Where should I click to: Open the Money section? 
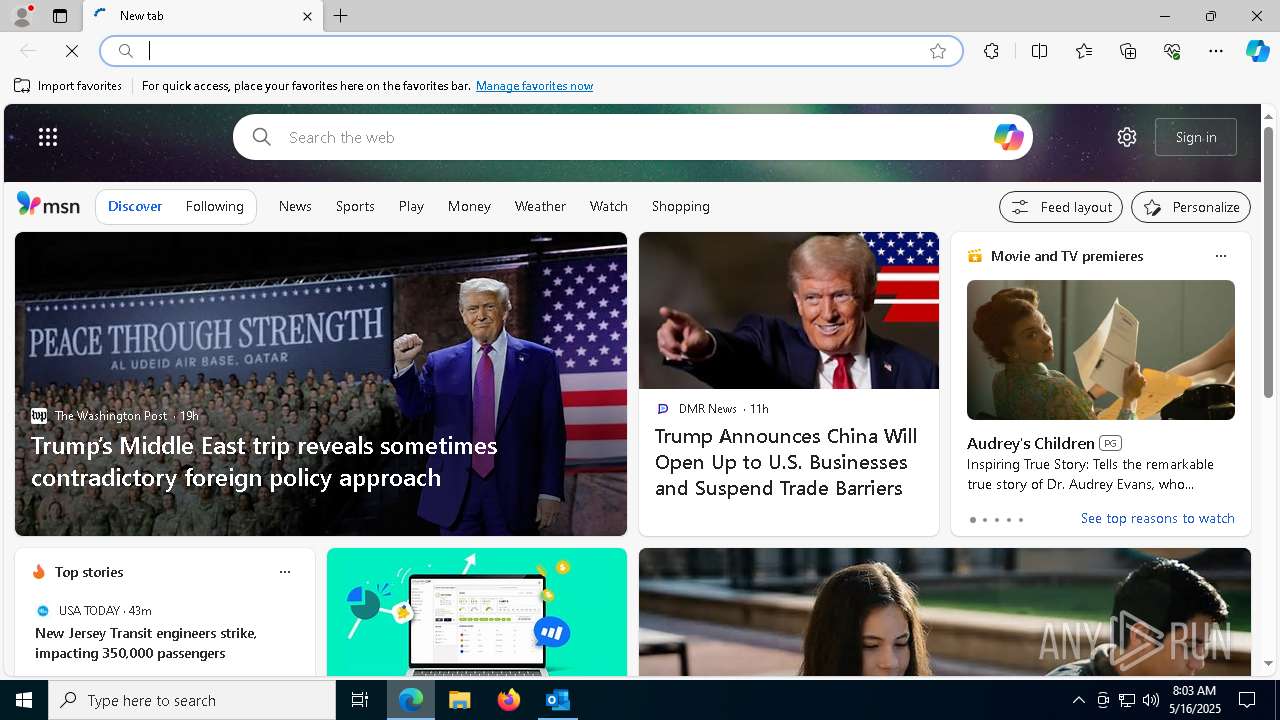469,206
